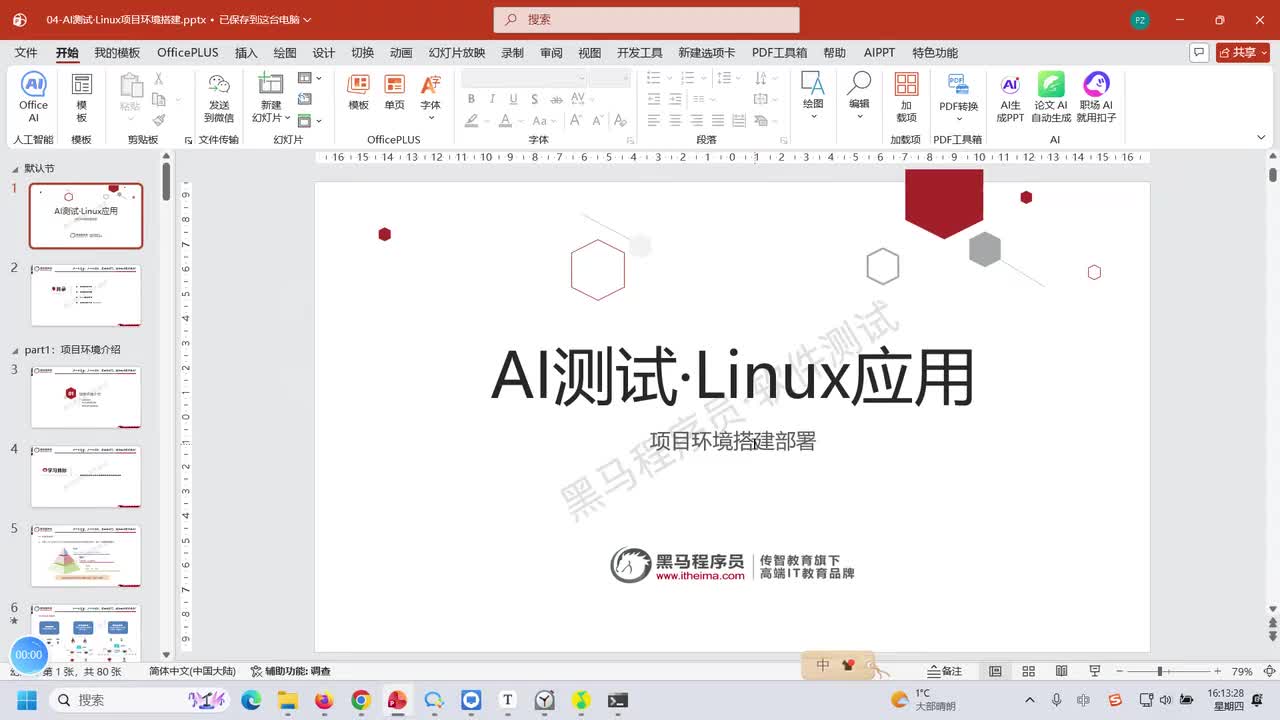Open the 文件 menu

tap(26, 53)
